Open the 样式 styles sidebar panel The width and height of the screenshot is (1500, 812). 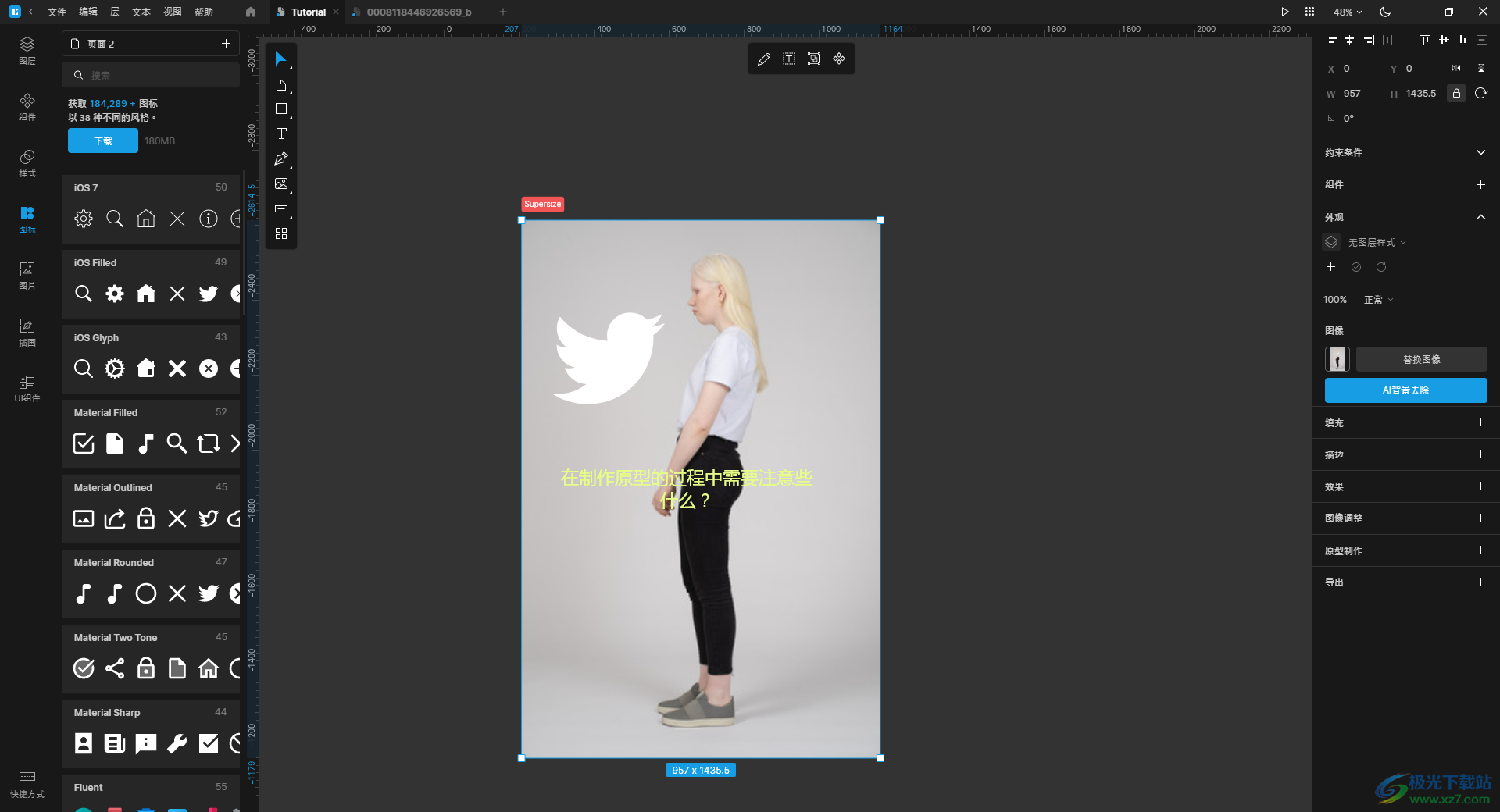click(x=27, y=162)
